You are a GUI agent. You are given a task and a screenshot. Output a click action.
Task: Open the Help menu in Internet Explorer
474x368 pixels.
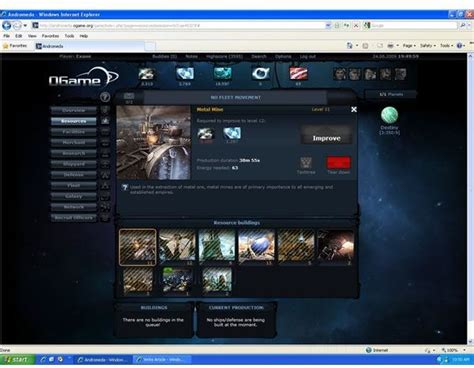(83, 36)
